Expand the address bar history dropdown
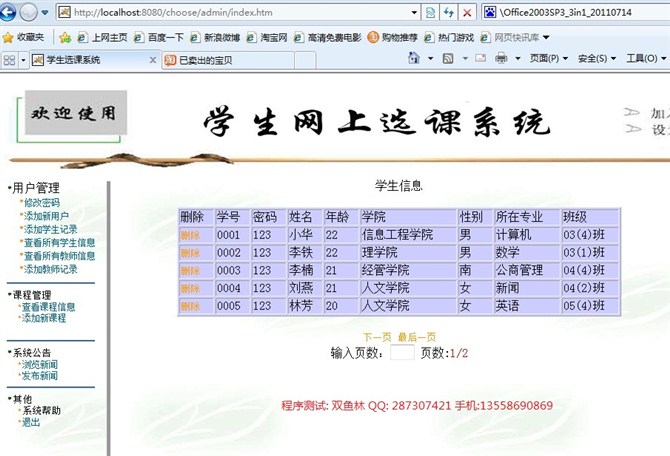Image resolution: width=670 pixels, height=456 pixels. point(414,12)
